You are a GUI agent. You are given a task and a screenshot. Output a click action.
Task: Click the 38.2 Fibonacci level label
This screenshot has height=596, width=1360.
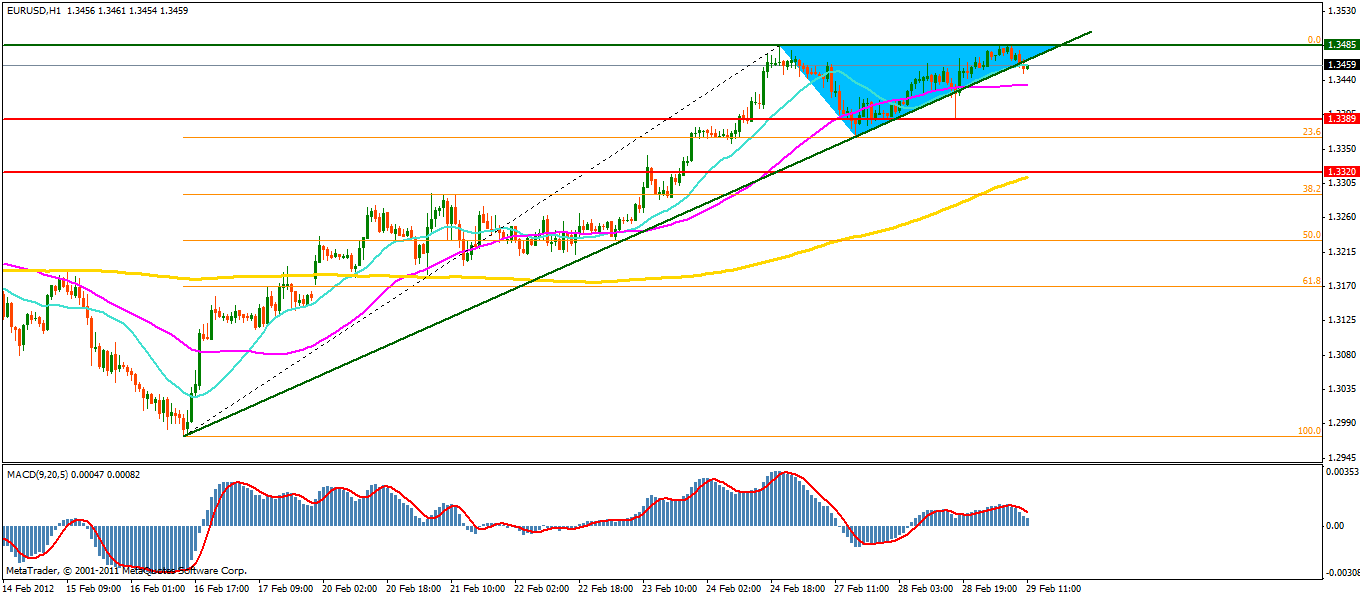tap(1311, 188)
